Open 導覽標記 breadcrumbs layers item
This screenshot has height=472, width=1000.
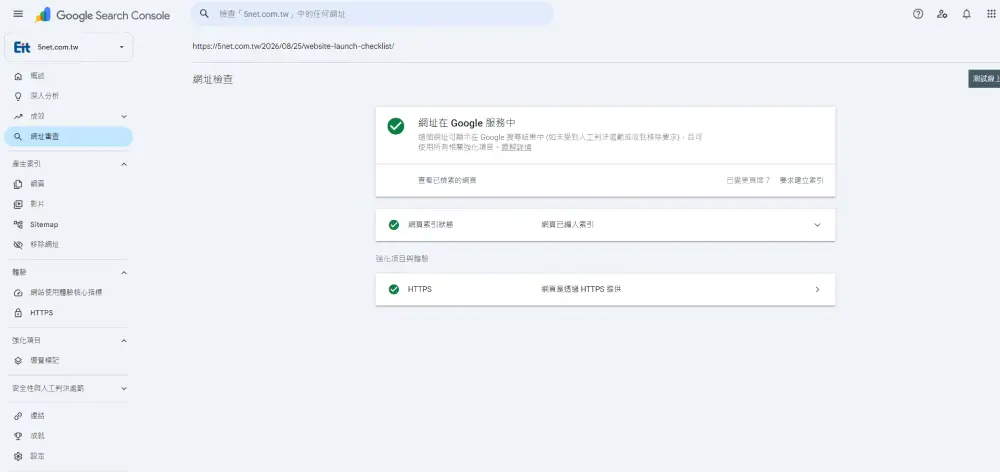(x=68, y=360)
